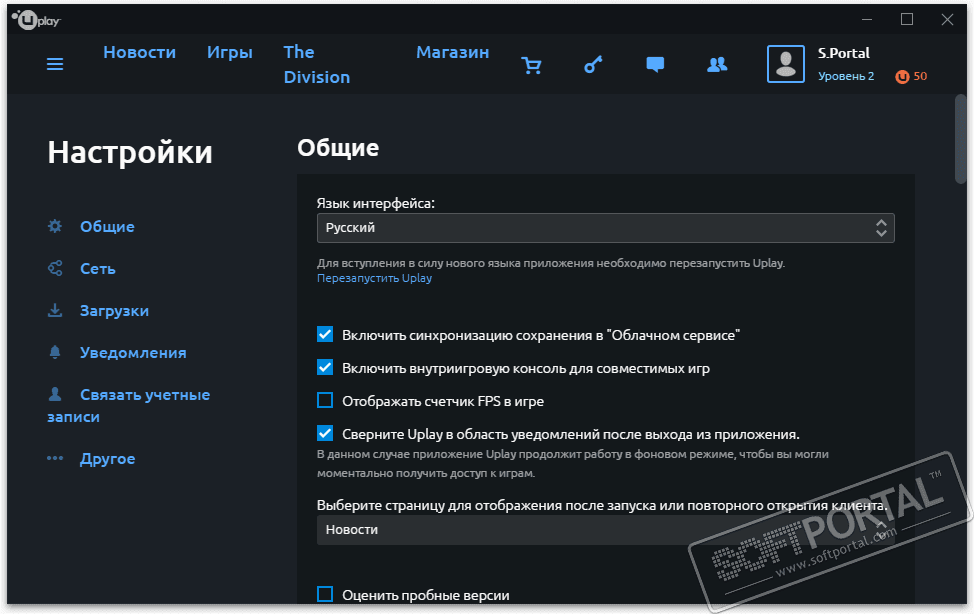Image resolution: width=974 pixels, height=614 pixels.
Task: Uncheck minimize Uplay to notification area
Action: [325, 433]
